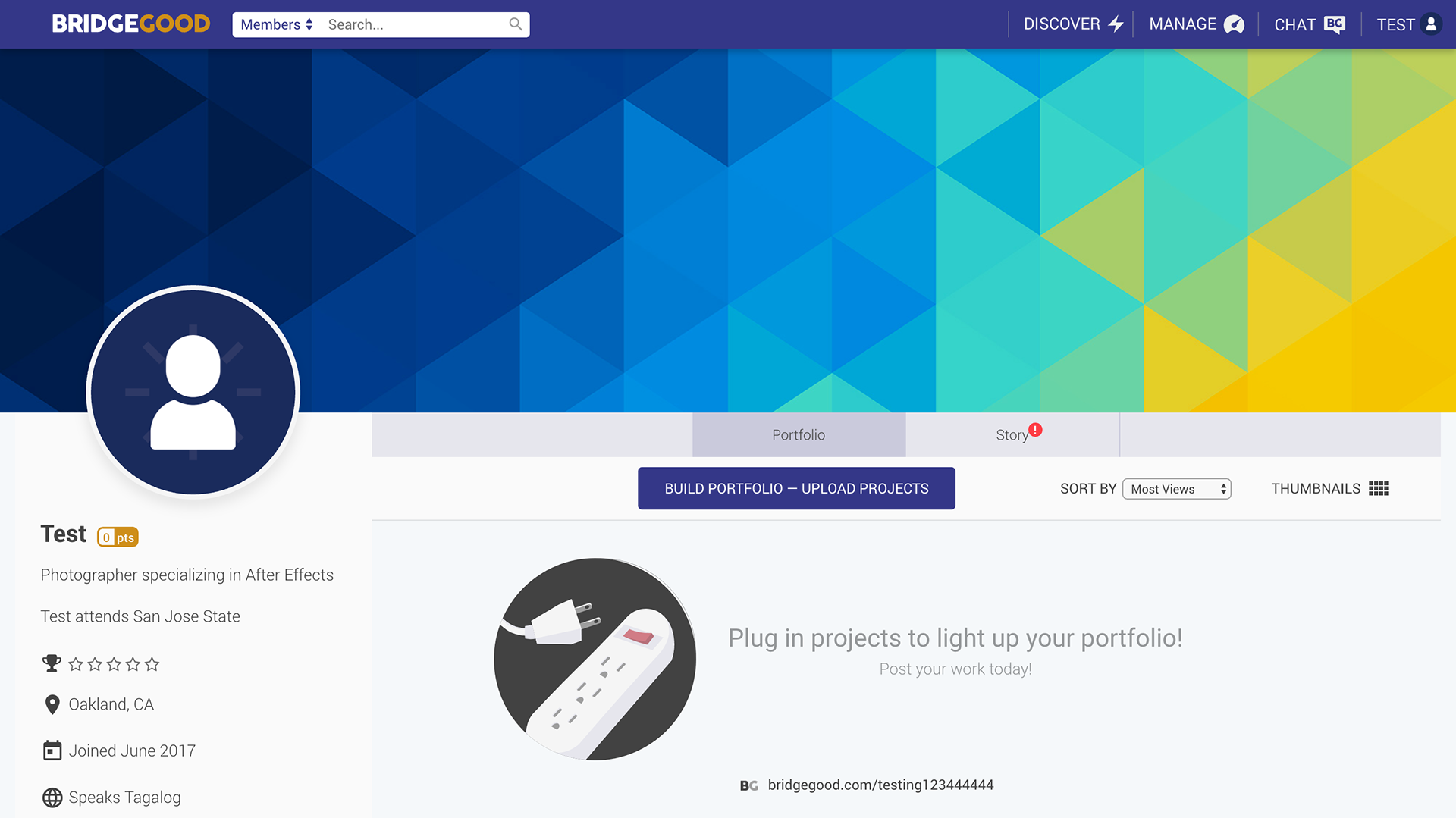The image size is (1456, 818).
Task: Open the Sort By Most Views dropdown
Action: (1176, 489)
